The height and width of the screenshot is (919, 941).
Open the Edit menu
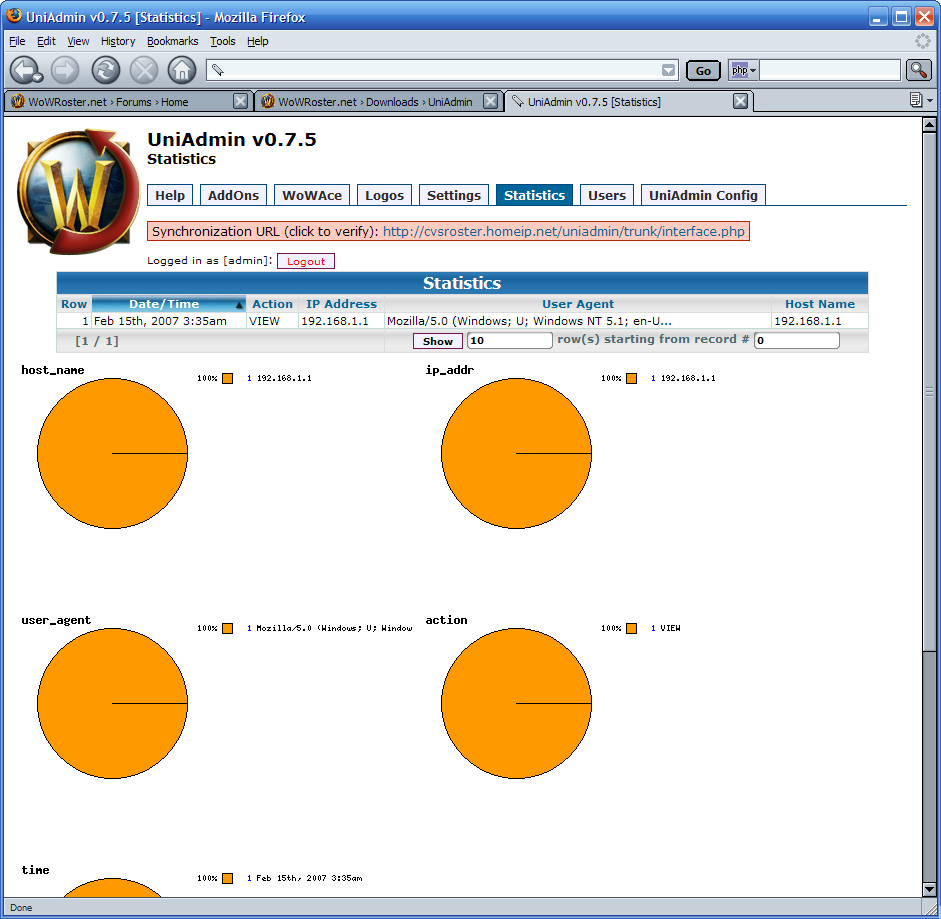[46, 41]
